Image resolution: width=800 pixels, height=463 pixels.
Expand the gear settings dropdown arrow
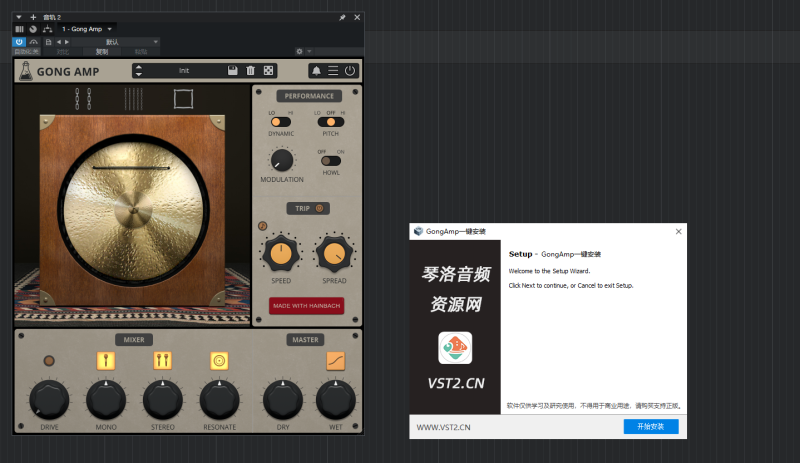[309, 51]
